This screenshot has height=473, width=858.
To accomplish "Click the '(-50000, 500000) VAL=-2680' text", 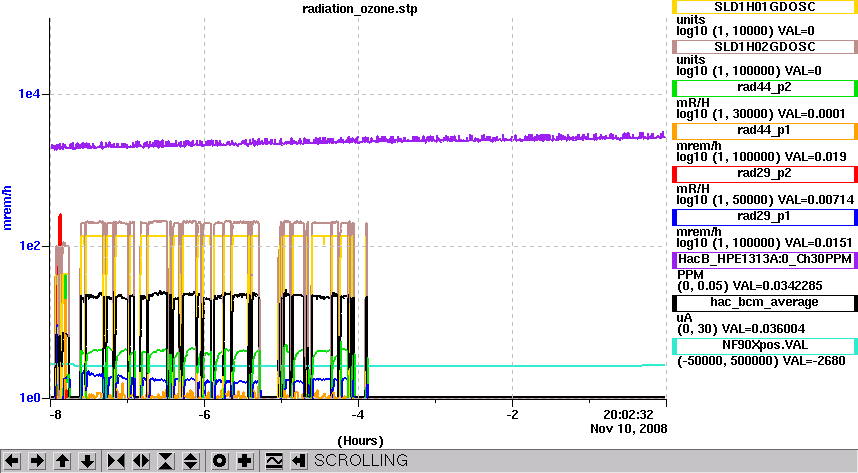I will [761, 361].
